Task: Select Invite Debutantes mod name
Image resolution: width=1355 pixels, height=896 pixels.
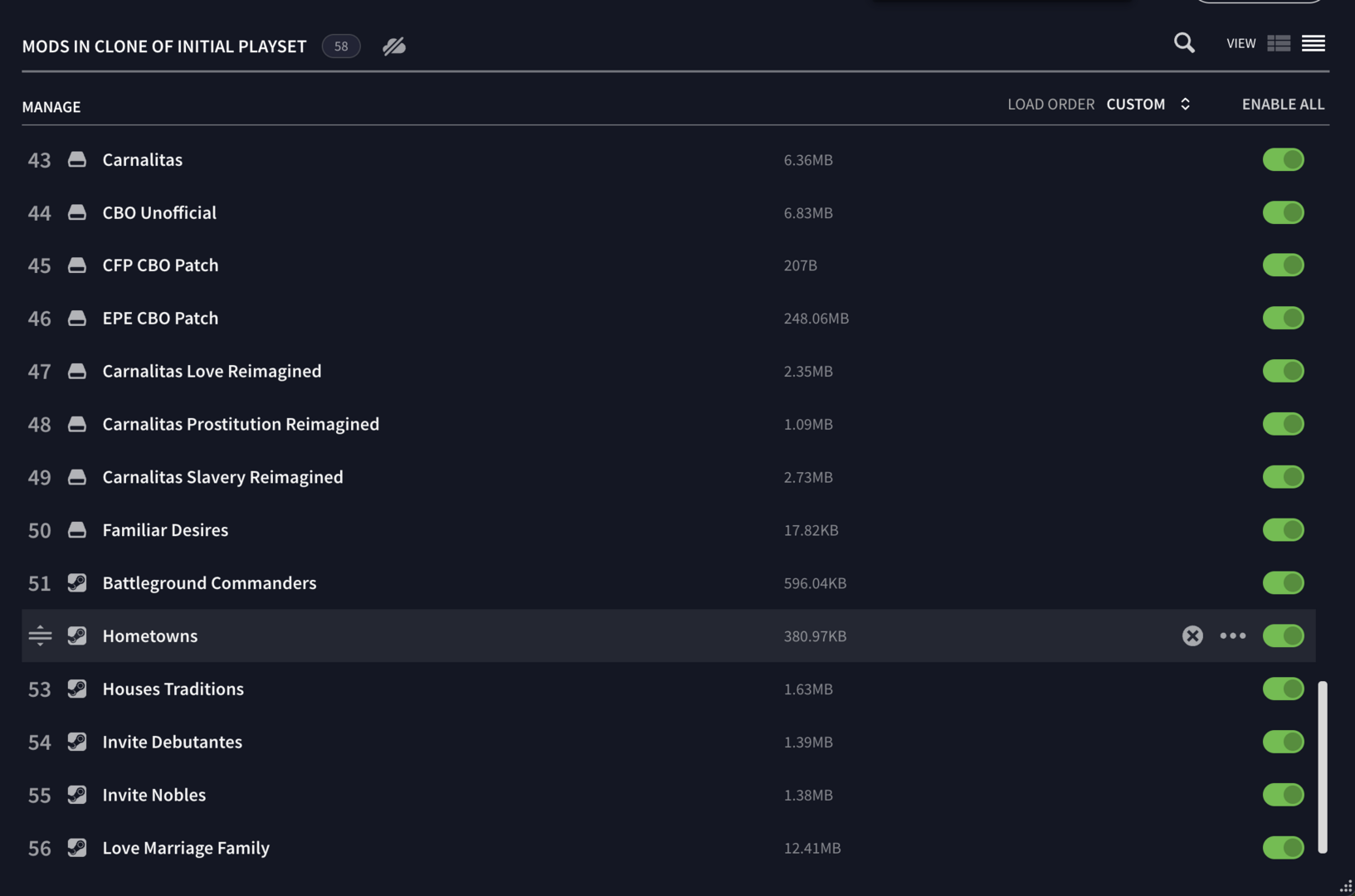Action: point(172,742)
